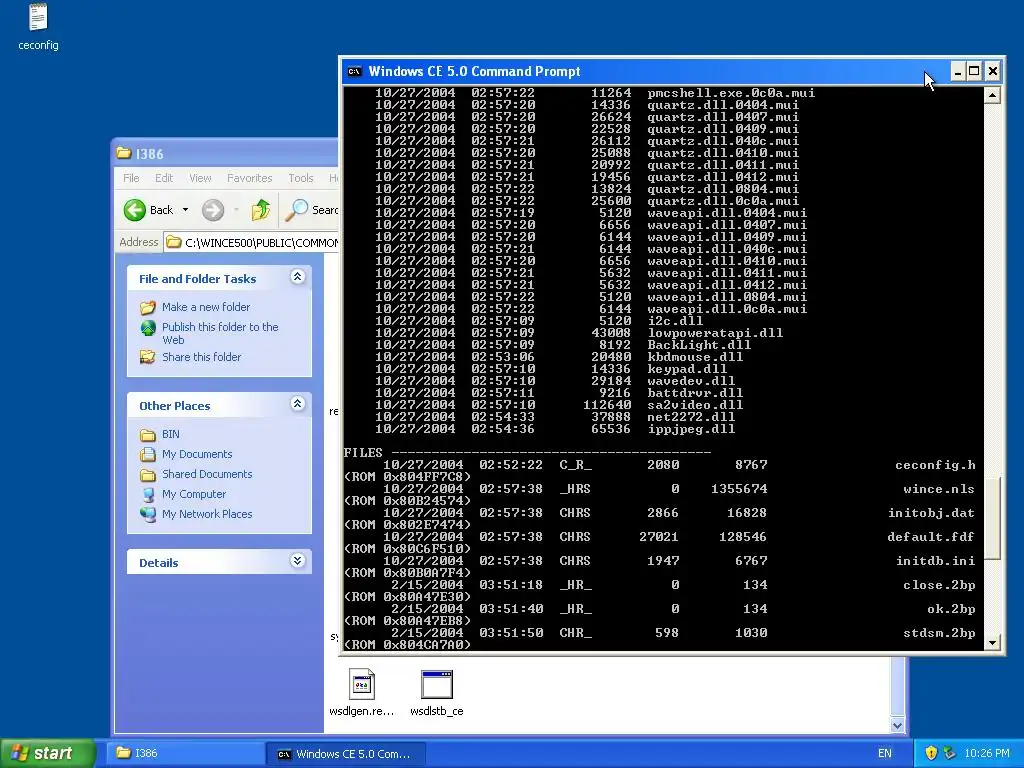Open the Start menu

(x=47, y=753)
